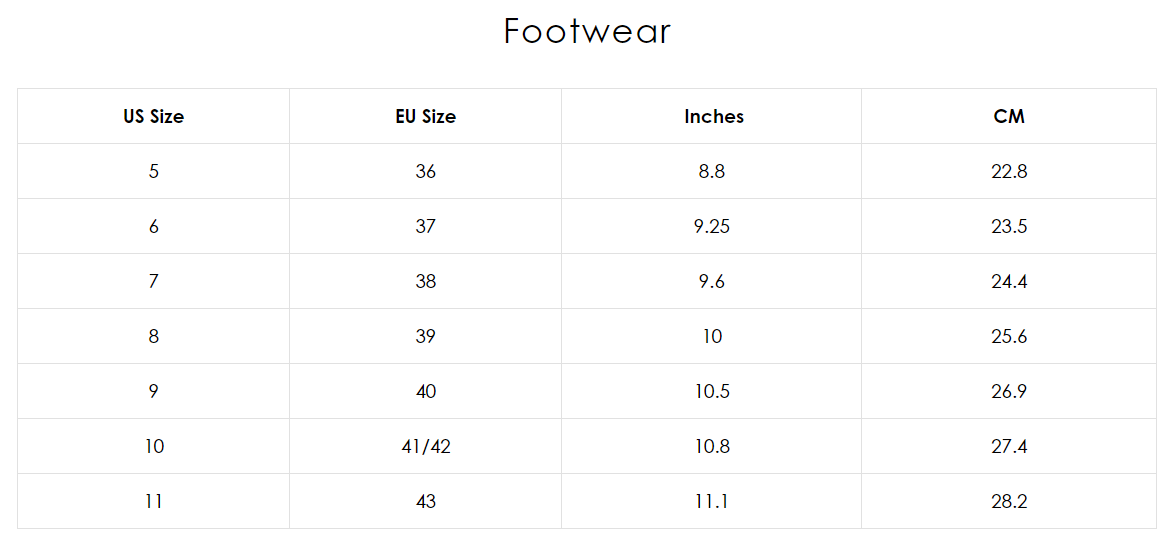Click EU size 36 cell
This screenshot has height=550, width=1174.
point(425,171)
